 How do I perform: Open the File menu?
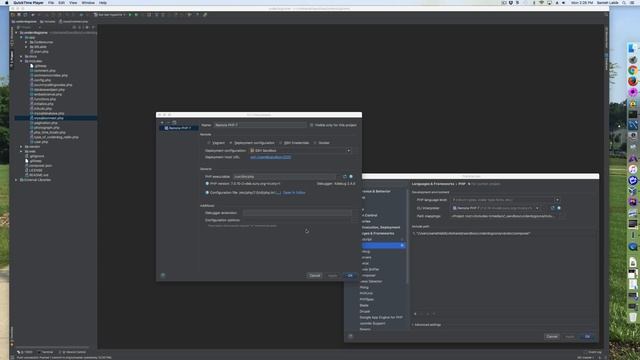pos(51,2)
